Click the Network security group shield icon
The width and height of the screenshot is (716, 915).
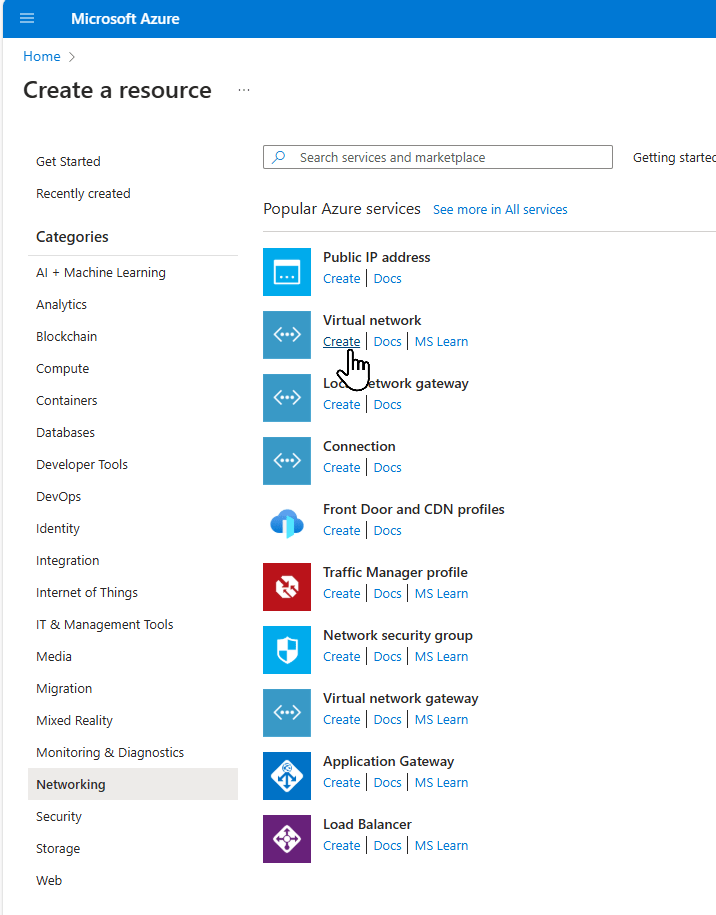287,650
